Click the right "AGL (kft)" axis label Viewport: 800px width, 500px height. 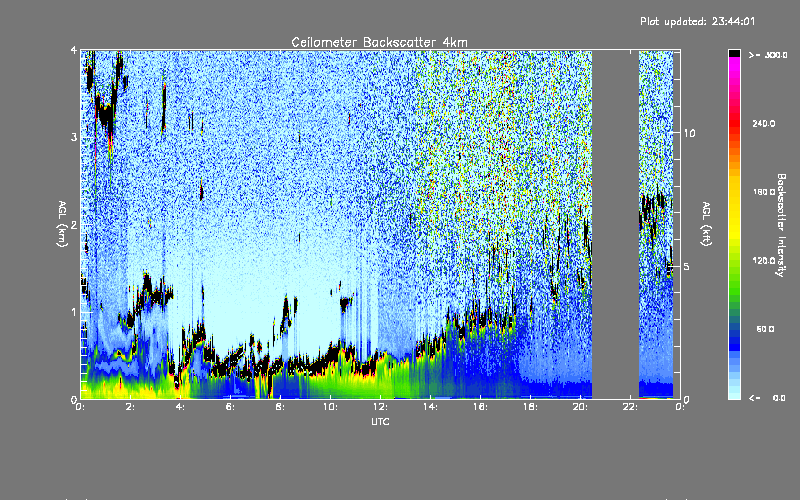706,223
